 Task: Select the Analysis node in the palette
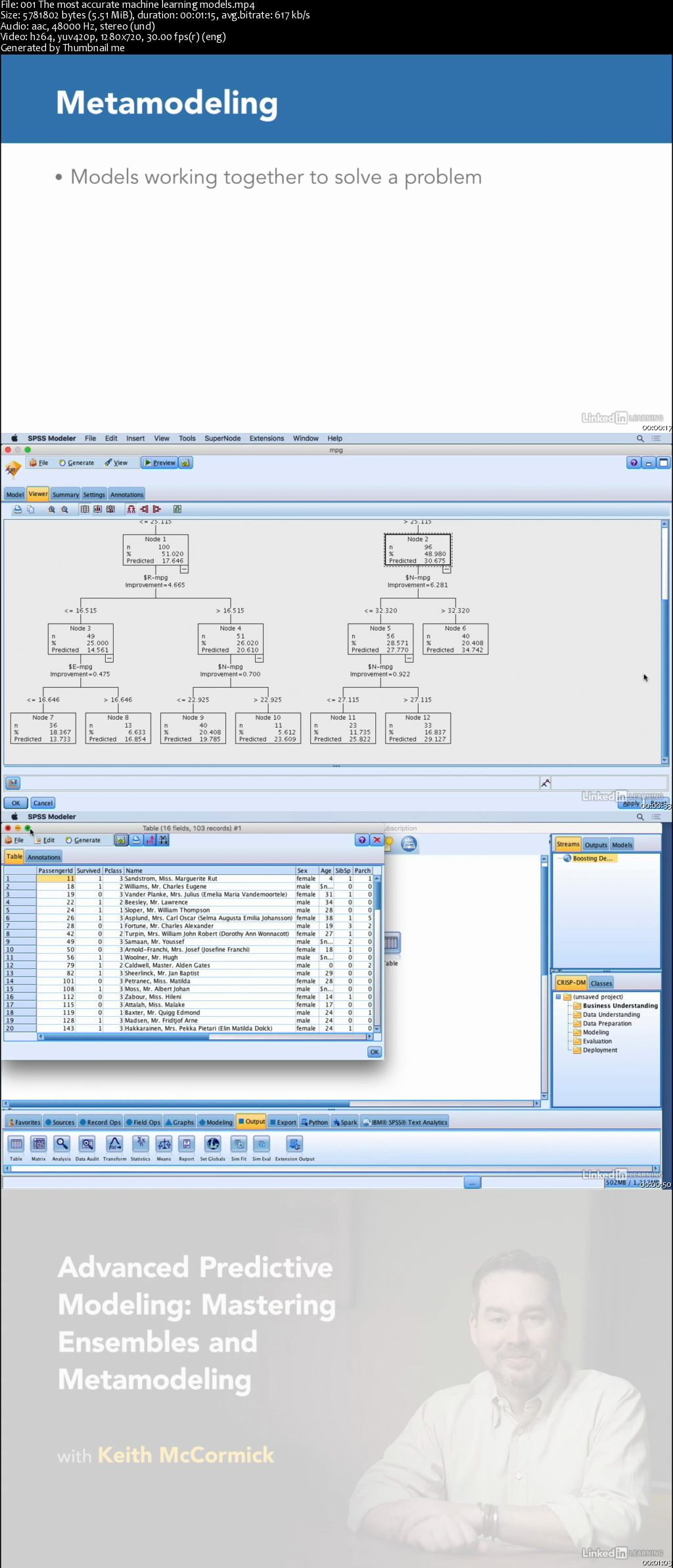pos(62,1149)
